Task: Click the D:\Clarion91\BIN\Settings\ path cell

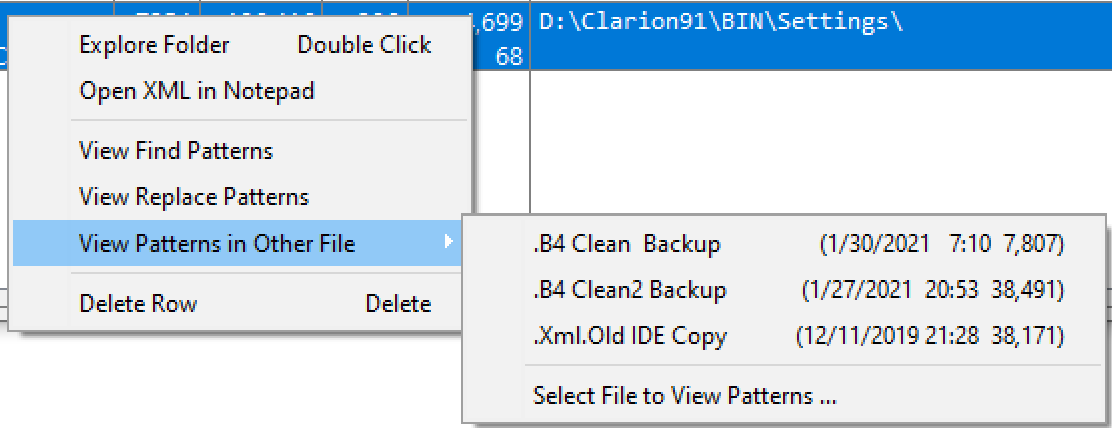Action: [720, 23]
